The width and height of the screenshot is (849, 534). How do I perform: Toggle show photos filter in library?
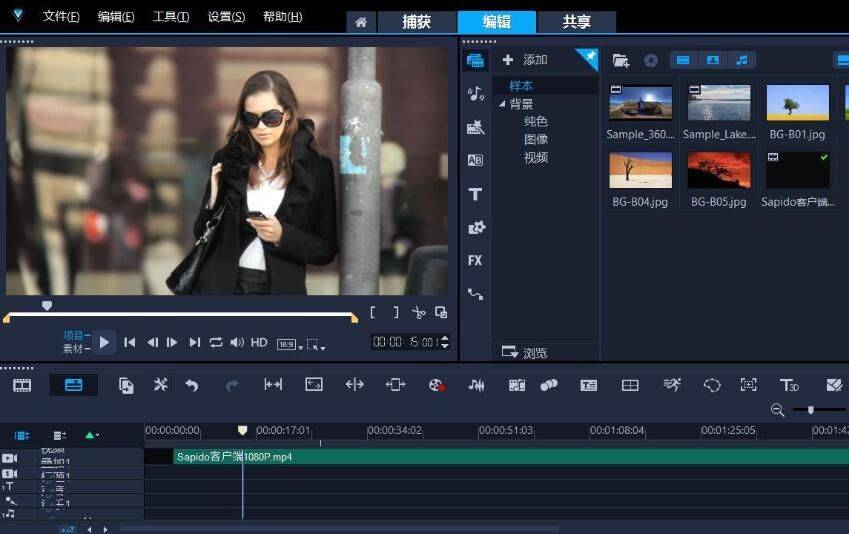coord(713,60)
